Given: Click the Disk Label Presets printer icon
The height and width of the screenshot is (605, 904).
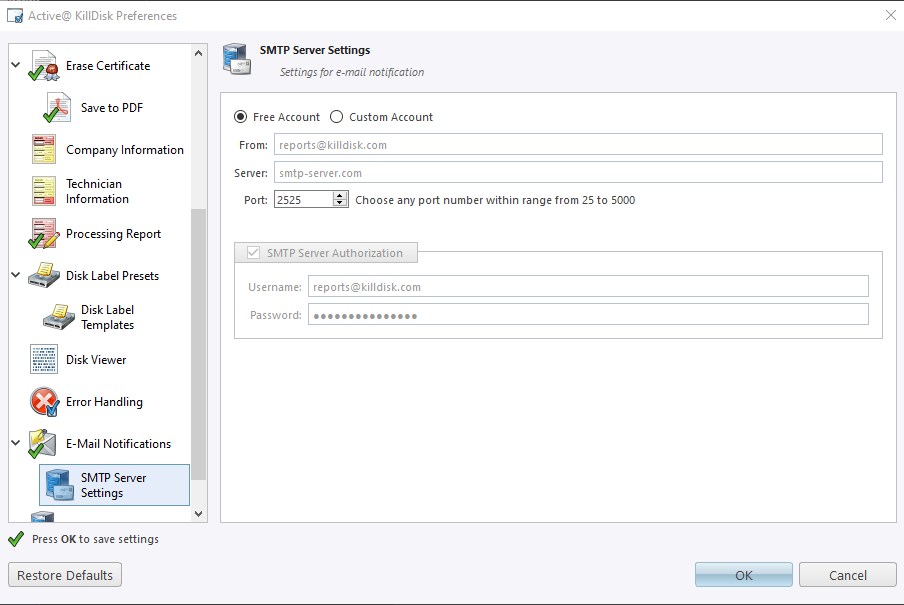Looking at the screenshot, I should click(42, 275).
